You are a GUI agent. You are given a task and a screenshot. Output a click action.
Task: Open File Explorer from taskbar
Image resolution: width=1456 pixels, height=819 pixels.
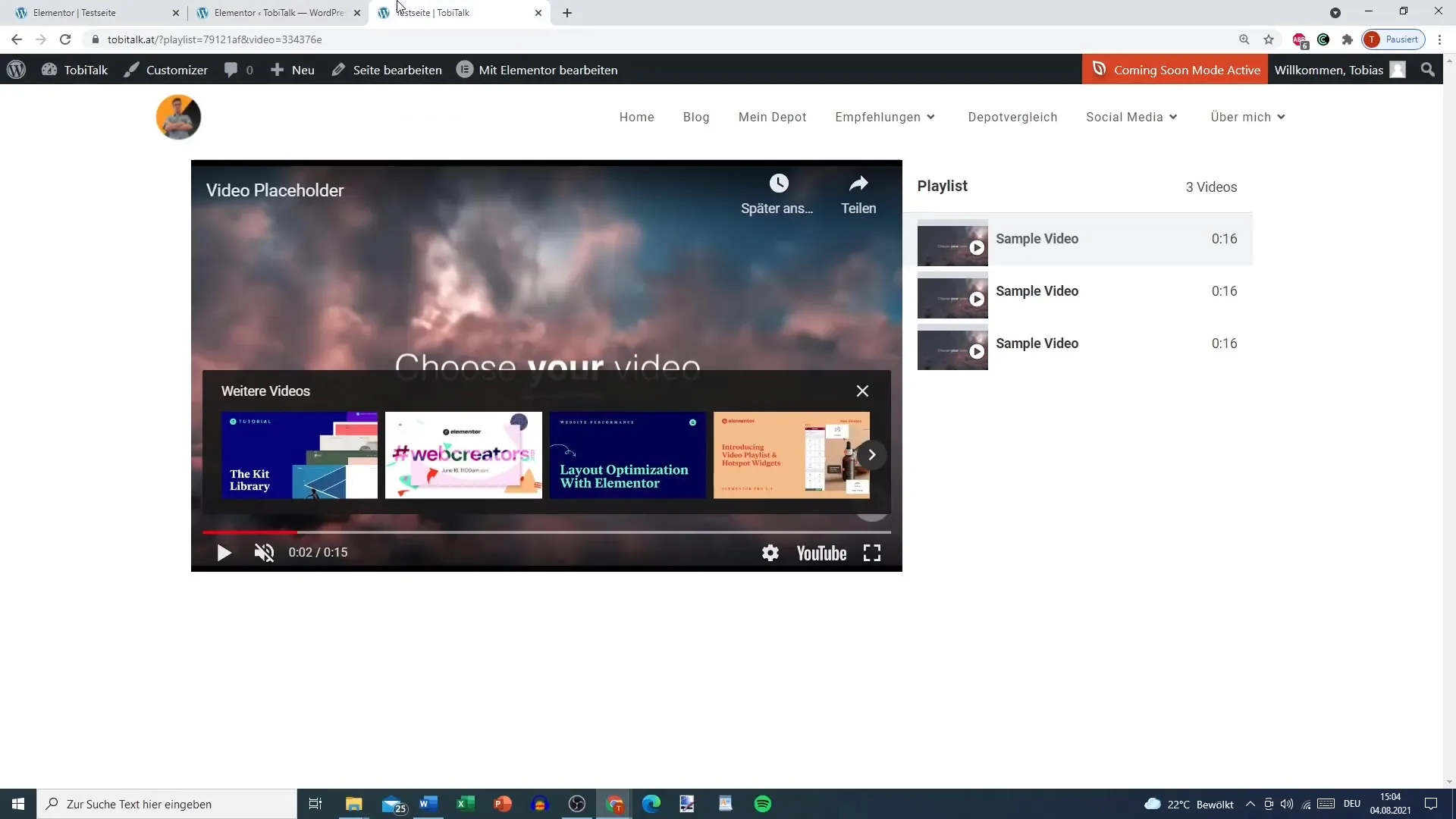tap(354, 804)
